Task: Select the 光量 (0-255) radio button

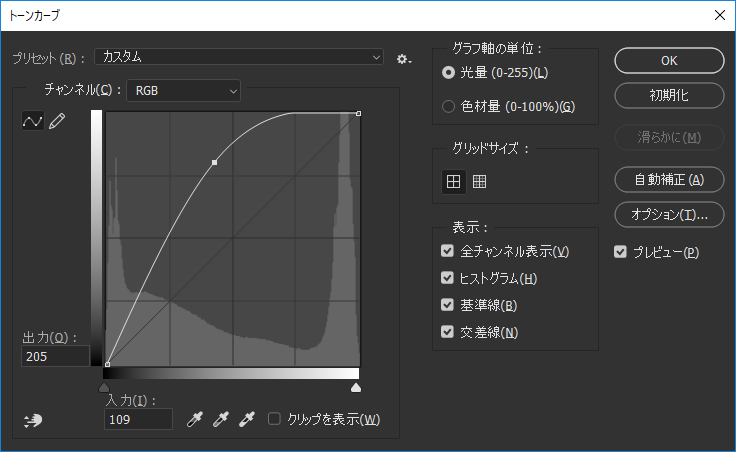Action: pos(448,73)
